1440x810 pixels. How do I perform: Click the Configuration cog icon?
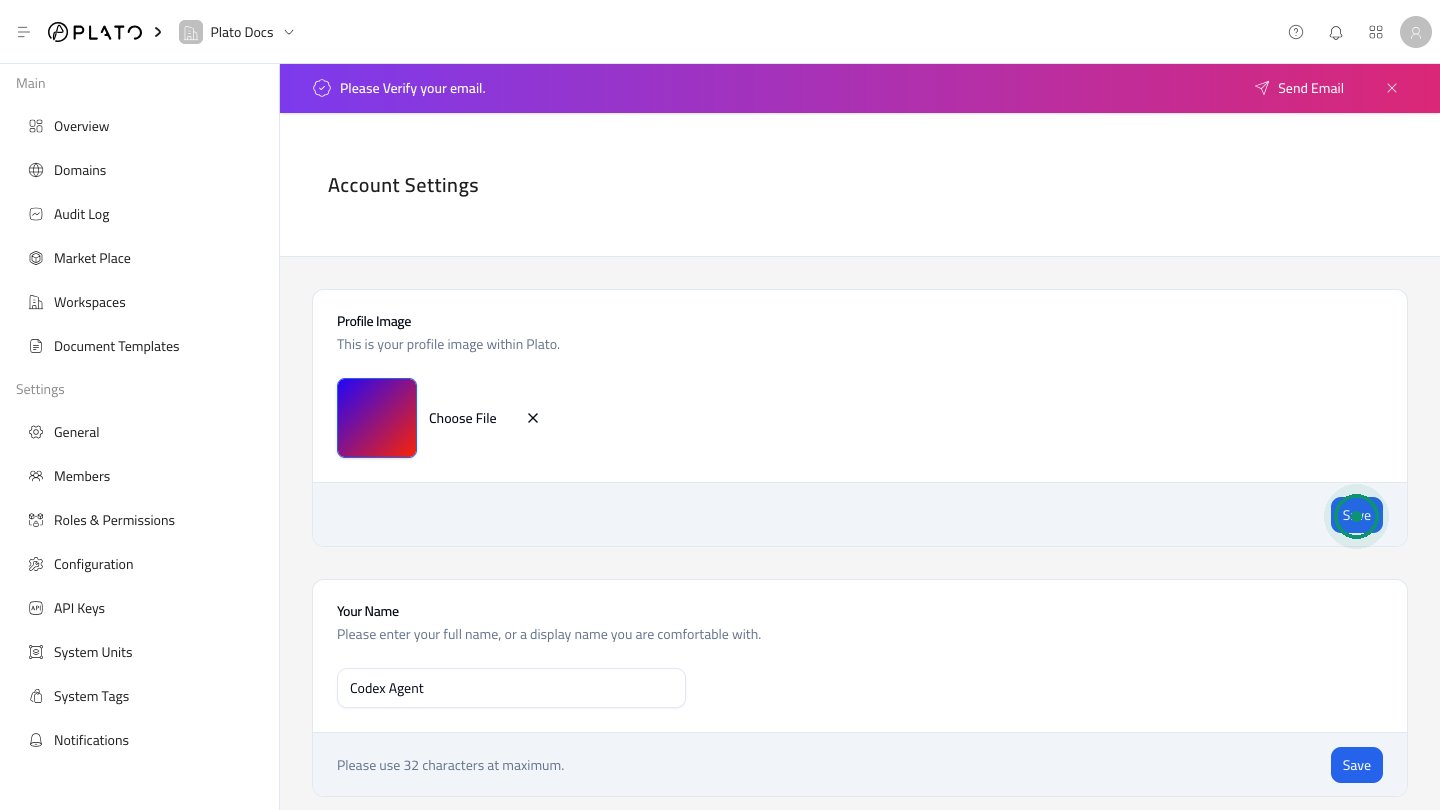click(36, 564)
